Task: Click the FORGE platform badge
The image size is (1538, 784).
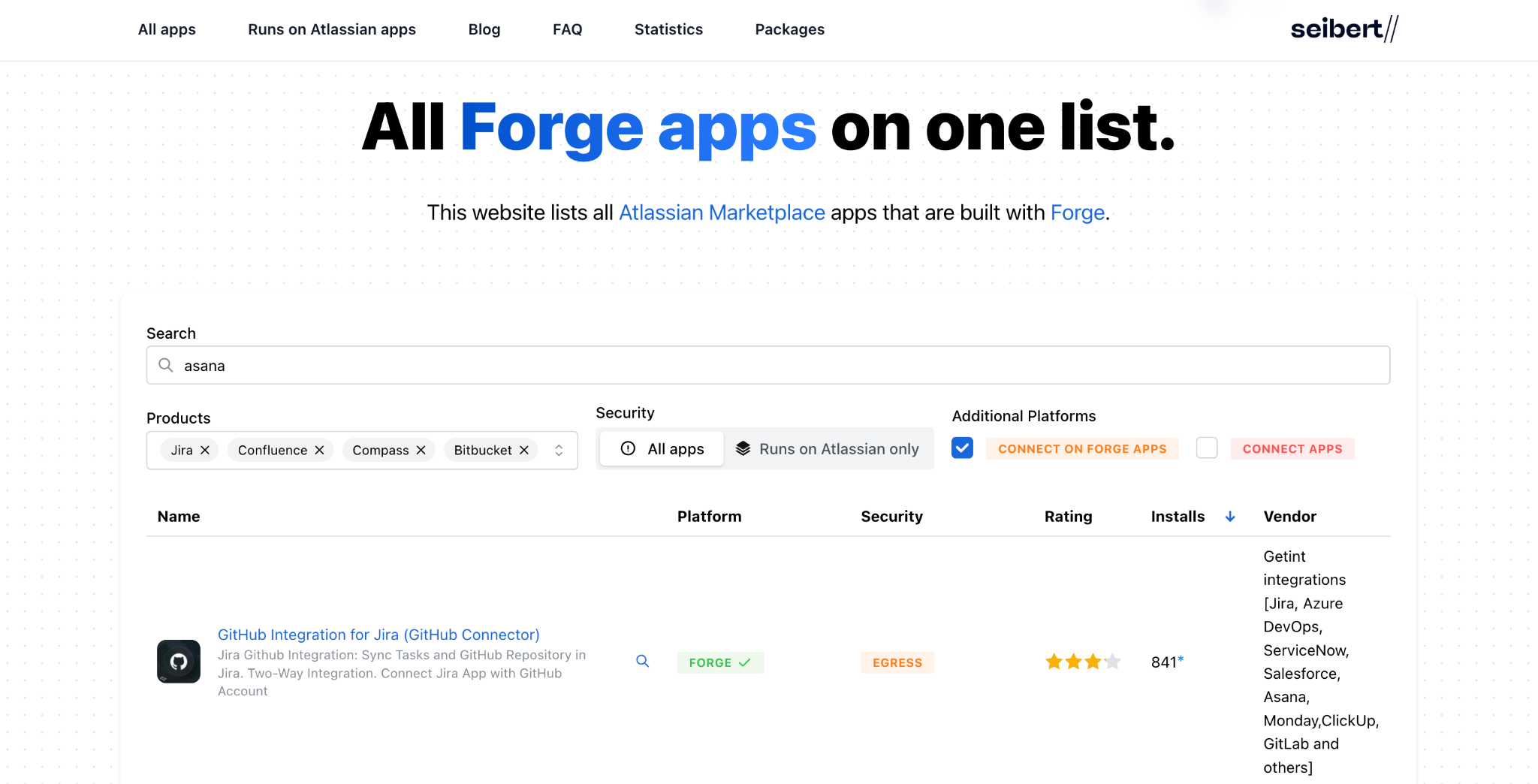Action: coord(720,662)
